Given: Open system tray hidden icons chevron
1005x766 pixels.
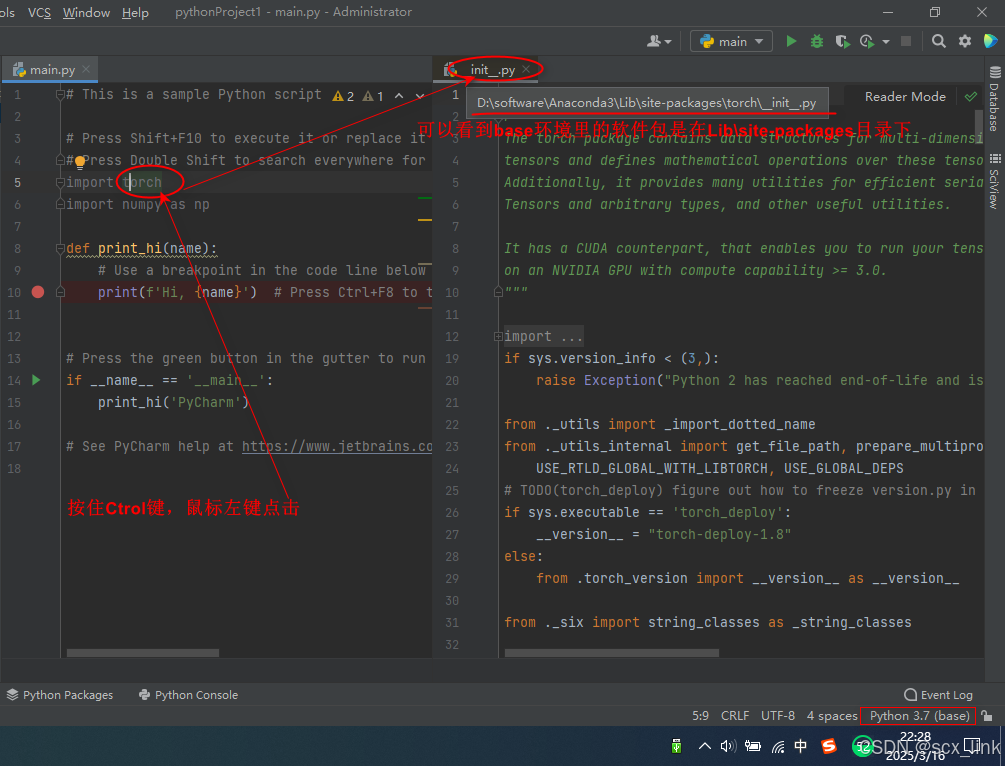Looking at the screenshot, I should click(x=704, y=746).
